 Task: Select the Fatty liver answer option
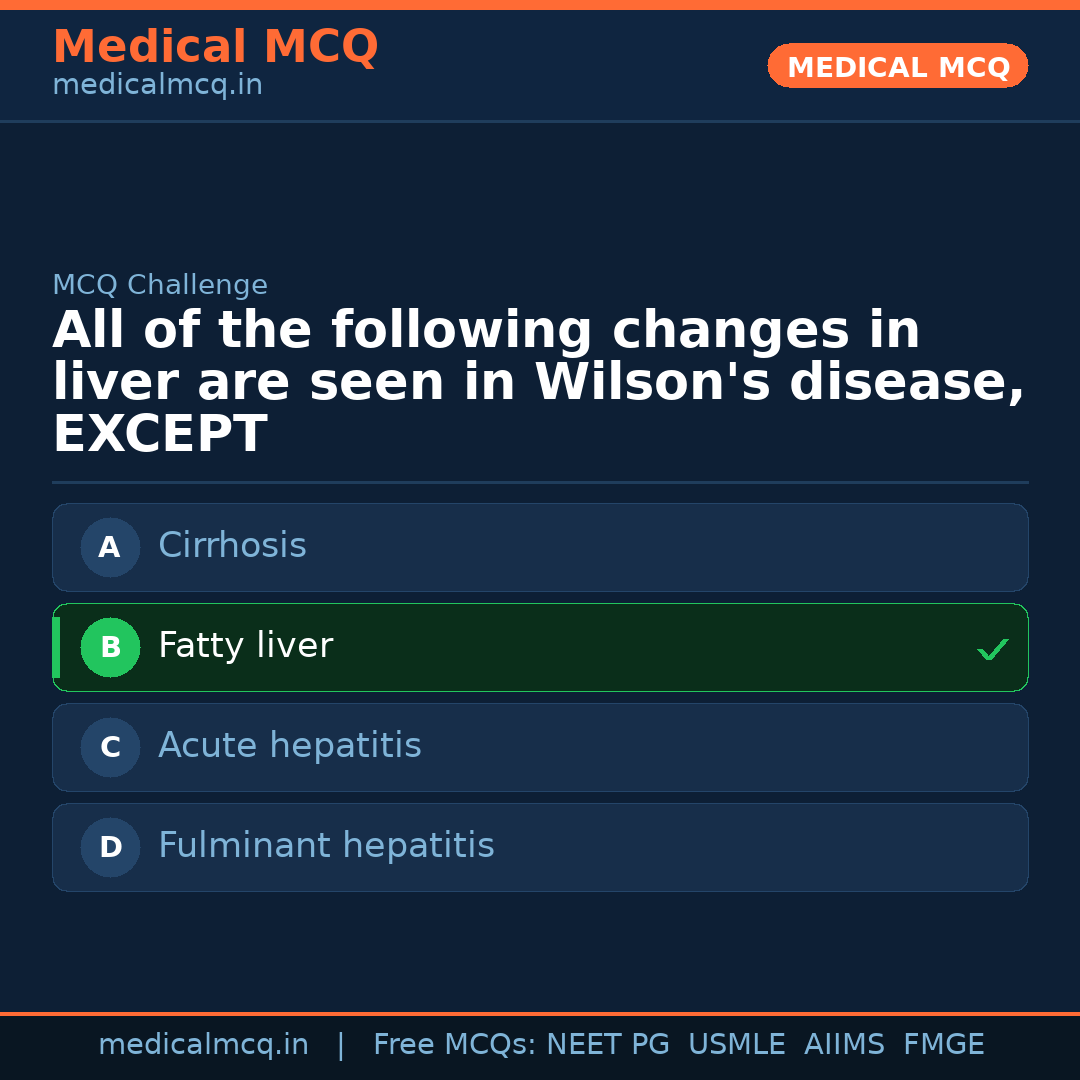pos(540,647)
